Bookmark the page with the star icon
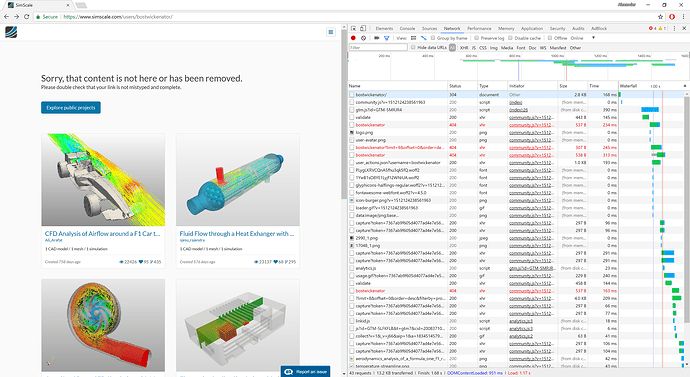Viewport: 690px width, 377px height. point(661,17)
